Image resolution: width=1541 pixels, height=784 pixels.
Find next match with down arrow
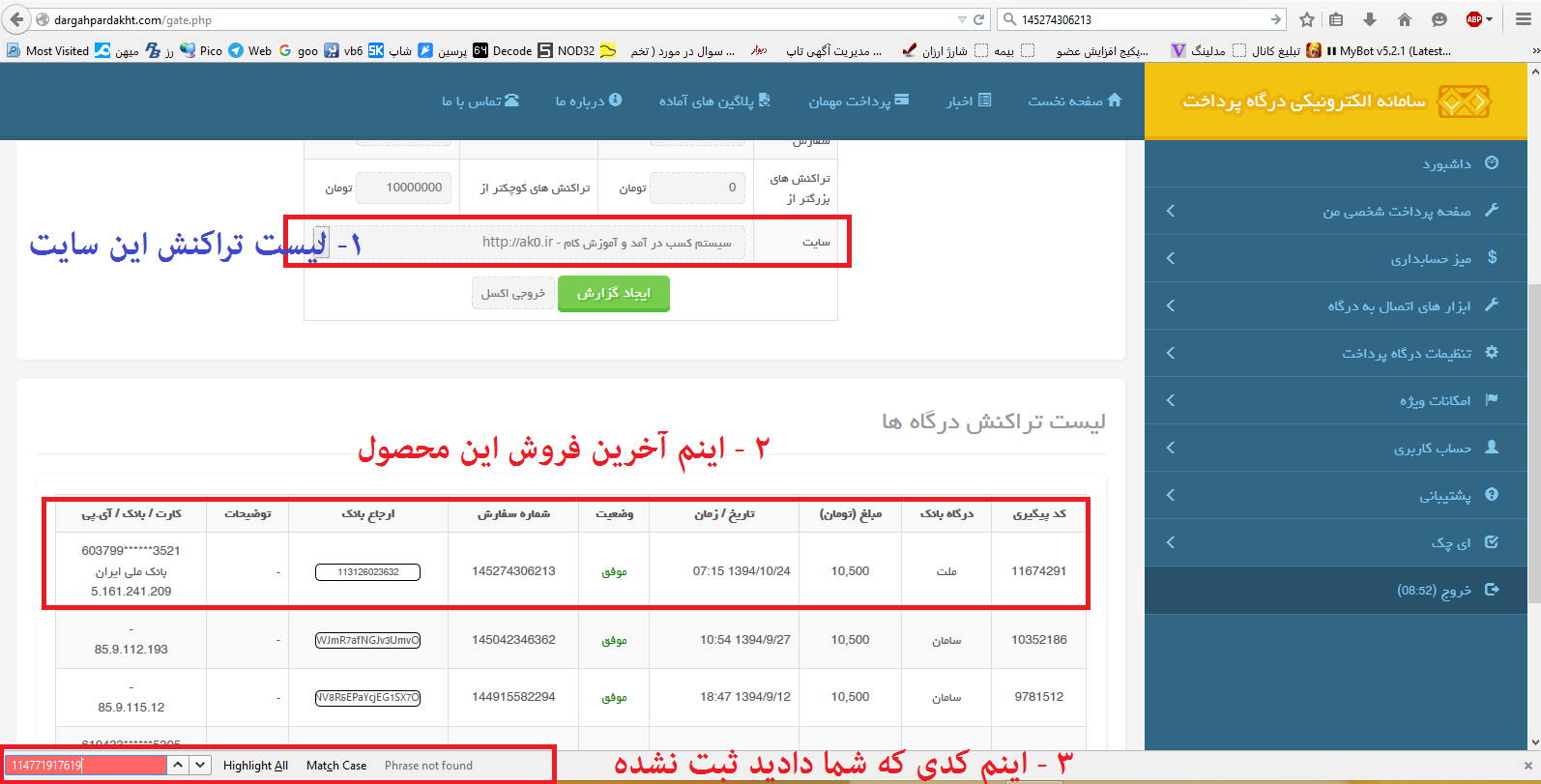[200, 765]
